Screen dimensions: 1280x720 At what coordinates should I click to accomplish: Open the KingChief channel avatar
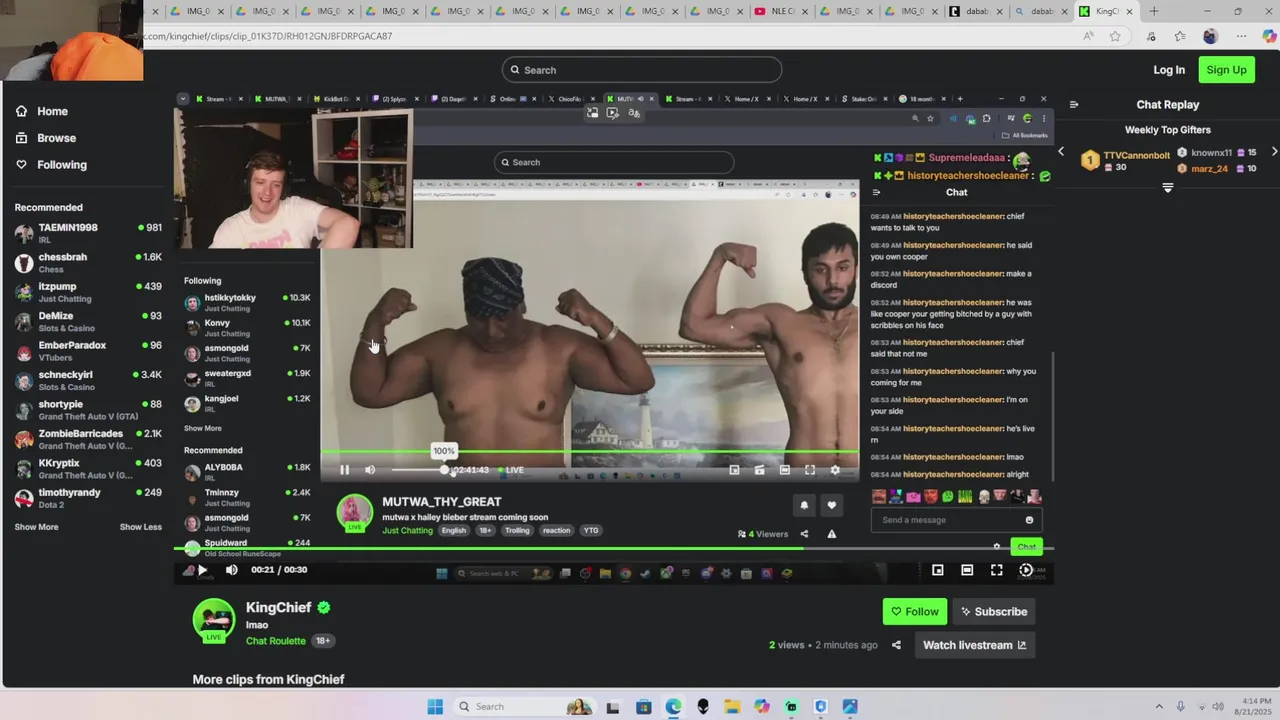click(x=214, y=619)
